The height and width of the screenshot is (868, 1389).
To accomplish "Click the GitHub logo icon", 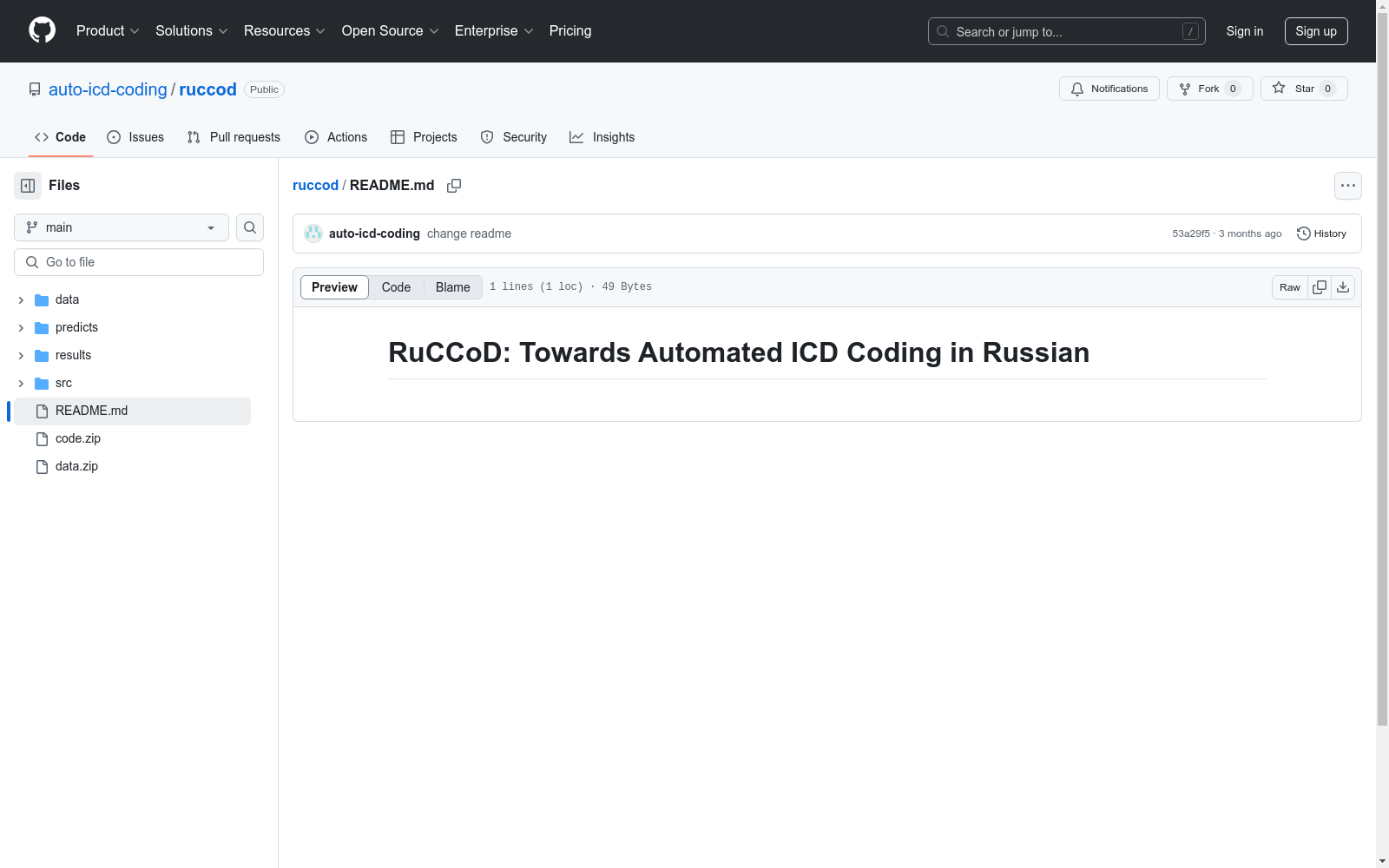I will click(42, 30).
